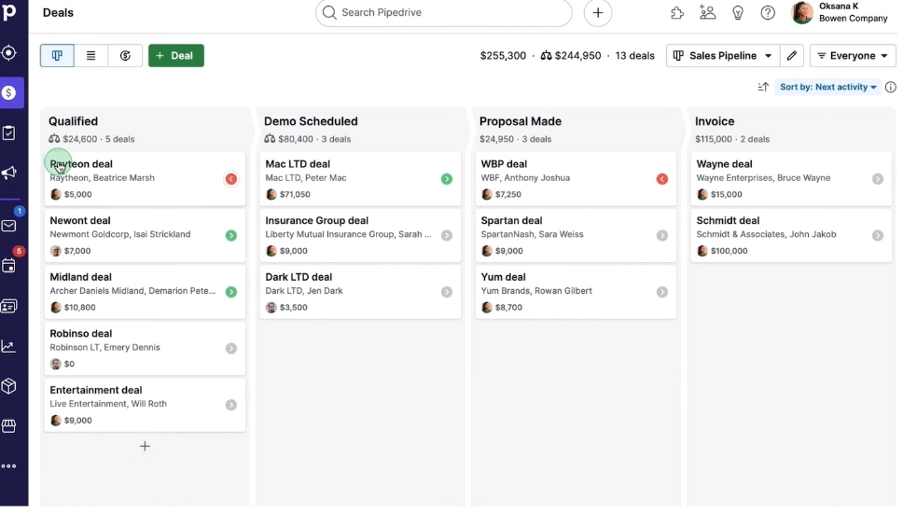The width and height of the screenshot is (904, 514).
Task: Click the quick add plus button
Action: (598, 13)
